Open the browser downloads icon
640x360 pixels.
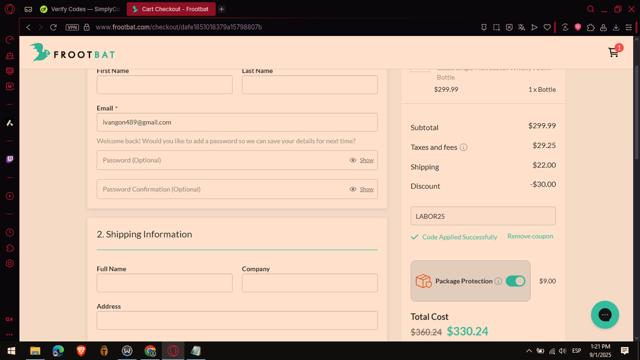pos(616,27)
